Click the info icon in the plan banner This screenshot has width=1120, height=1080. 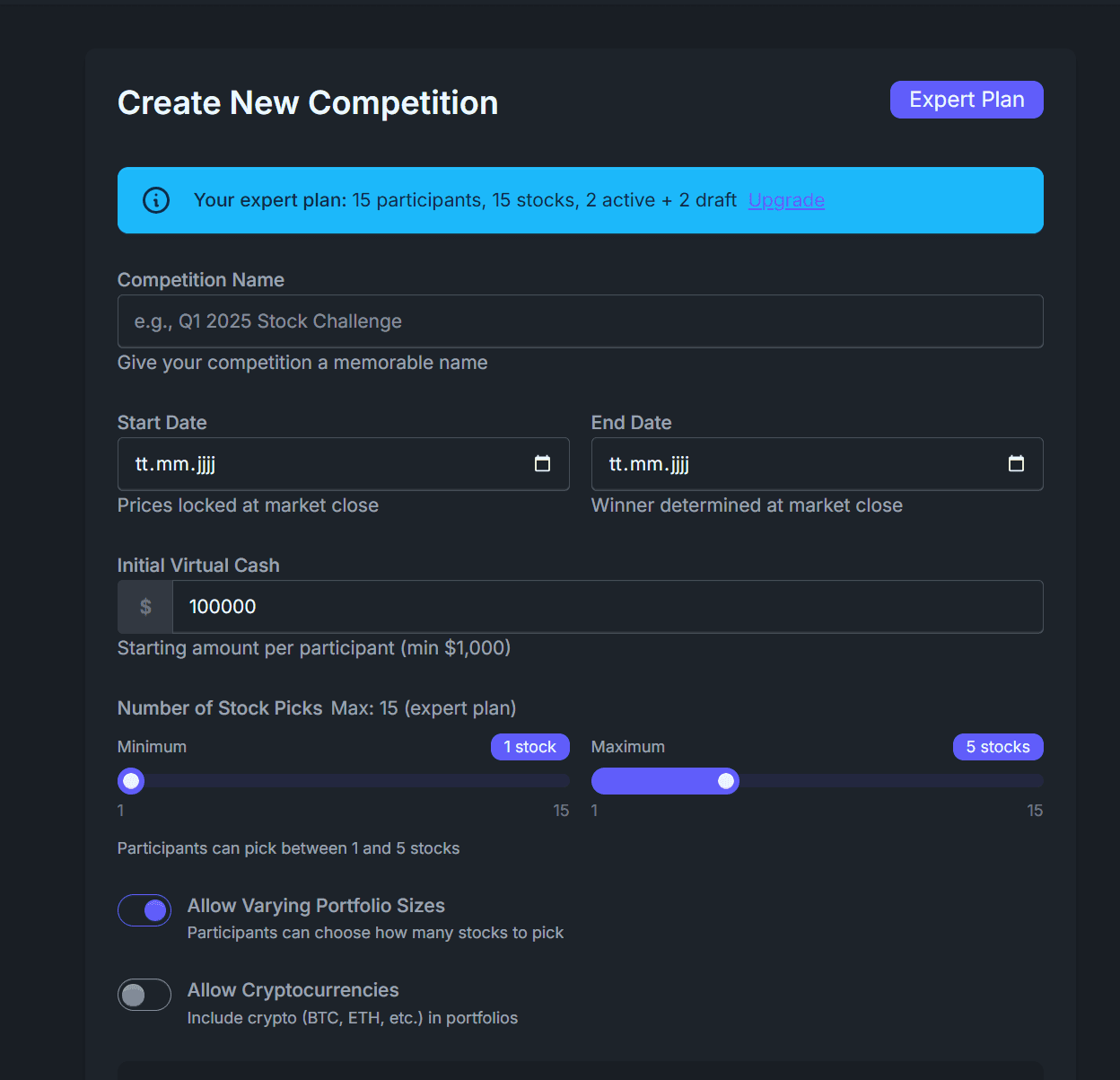[156, 200]
